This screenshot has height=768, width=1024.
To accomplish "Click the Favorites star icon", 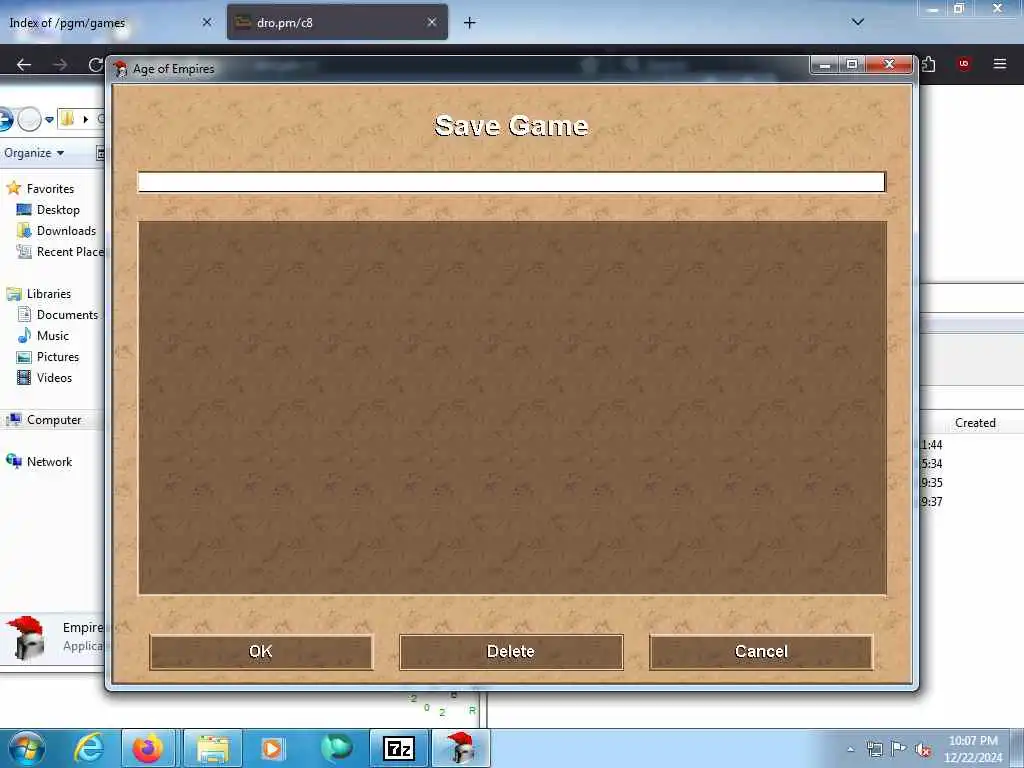I will click(x=14, y=188).
